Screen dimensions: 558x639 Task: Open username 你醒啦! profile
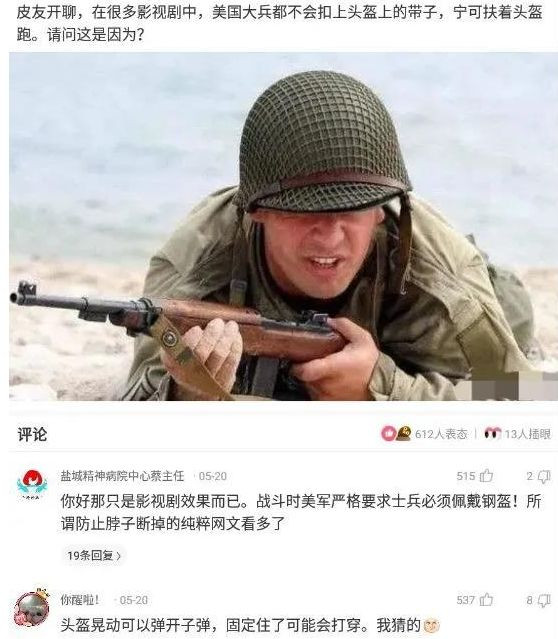[x=80, y=600]
